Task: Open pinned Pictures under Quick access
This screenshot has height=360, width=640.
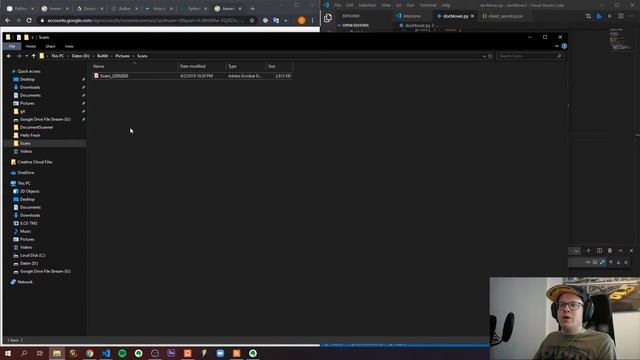Action: 27,103
